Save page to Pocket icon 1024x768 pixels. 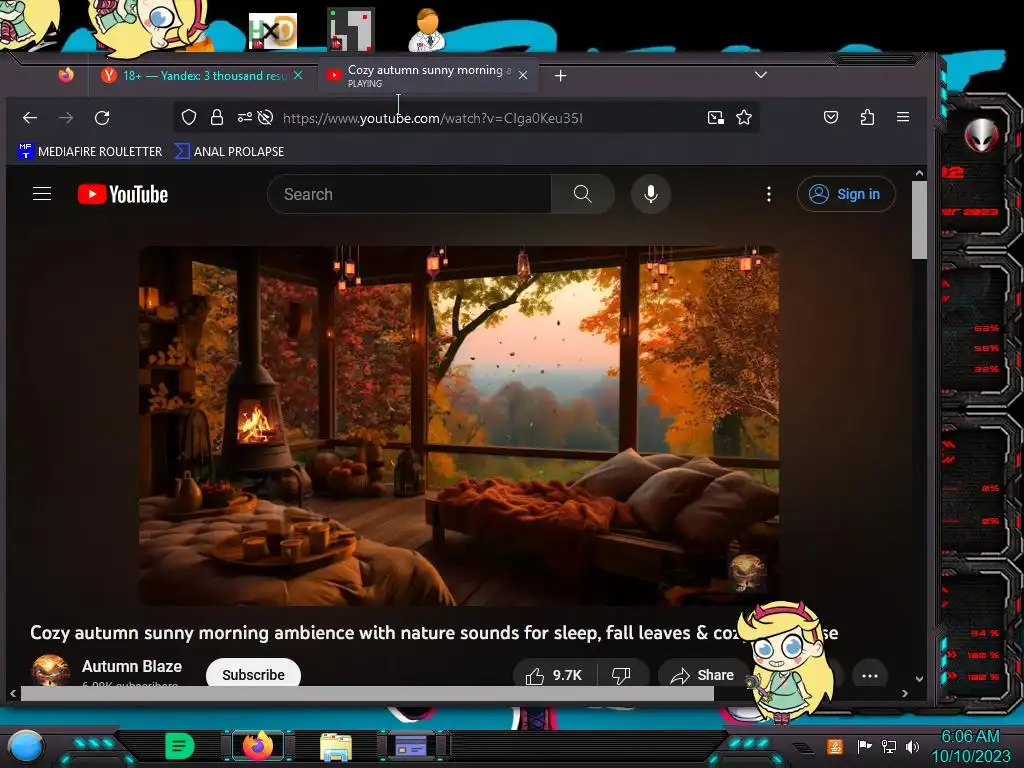[x=831, y=118]
